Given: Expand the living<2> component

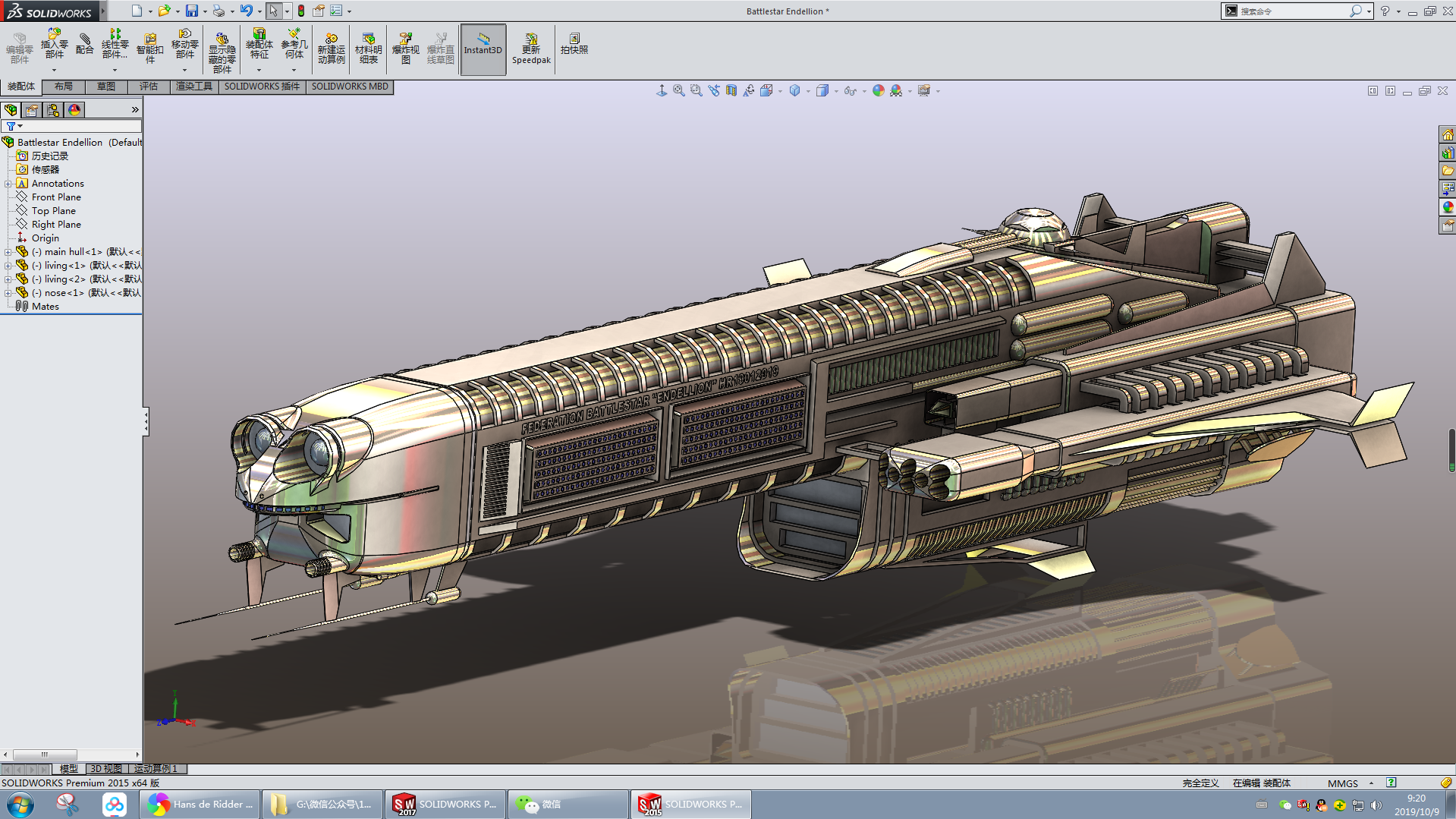Looking at the screenshot, I should (x=8, y=279).
